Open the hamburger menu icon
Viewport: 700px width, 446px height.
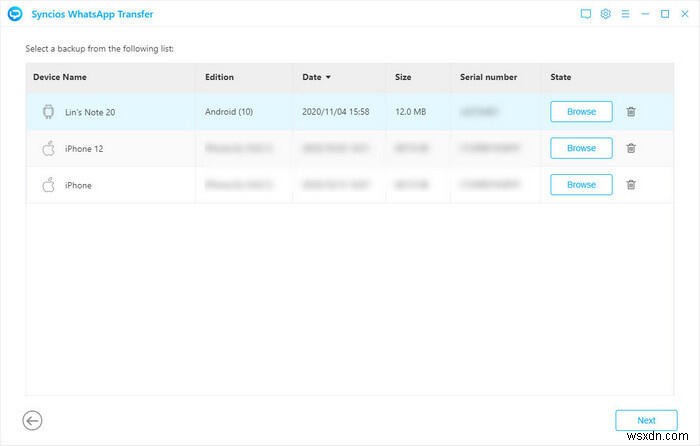coord(625,14)
